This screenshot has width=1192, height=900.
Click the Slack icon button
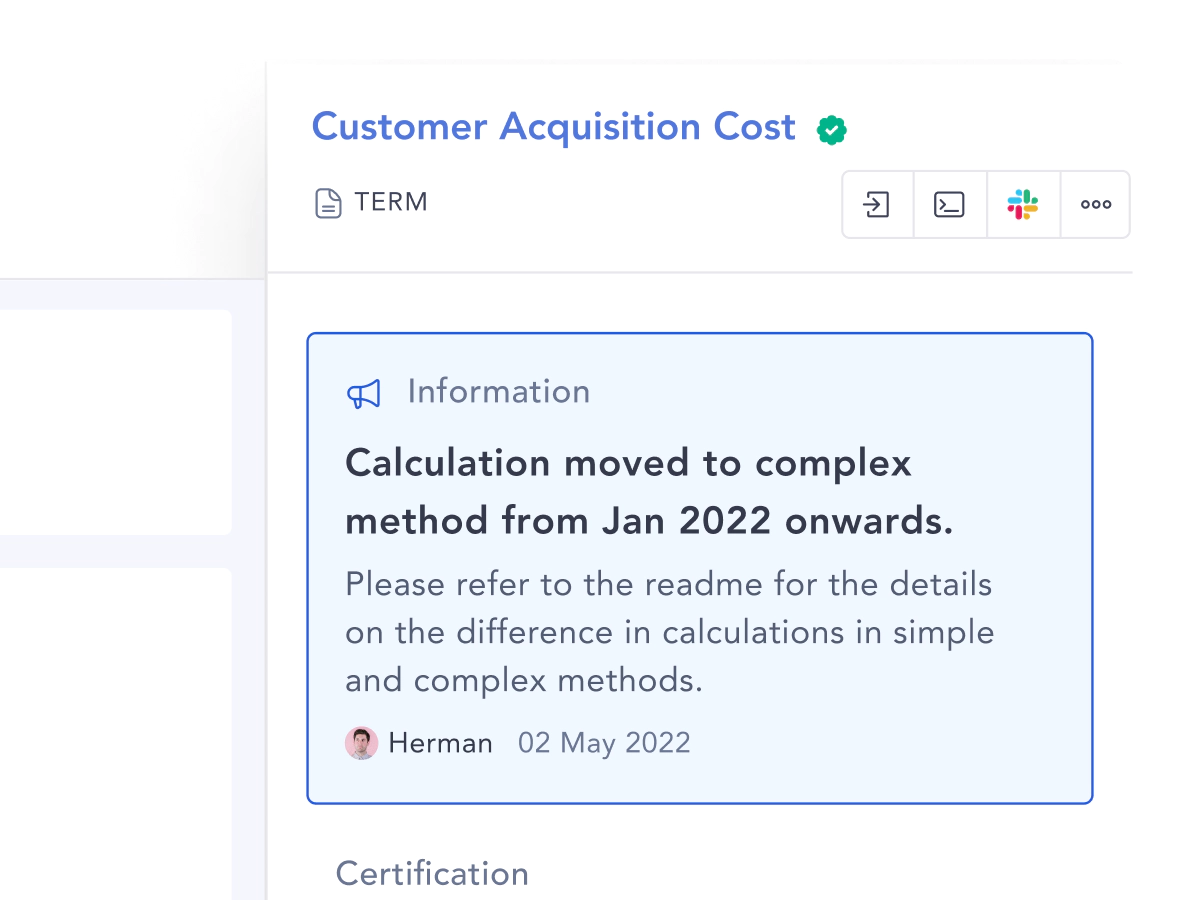coord(1022,204)
